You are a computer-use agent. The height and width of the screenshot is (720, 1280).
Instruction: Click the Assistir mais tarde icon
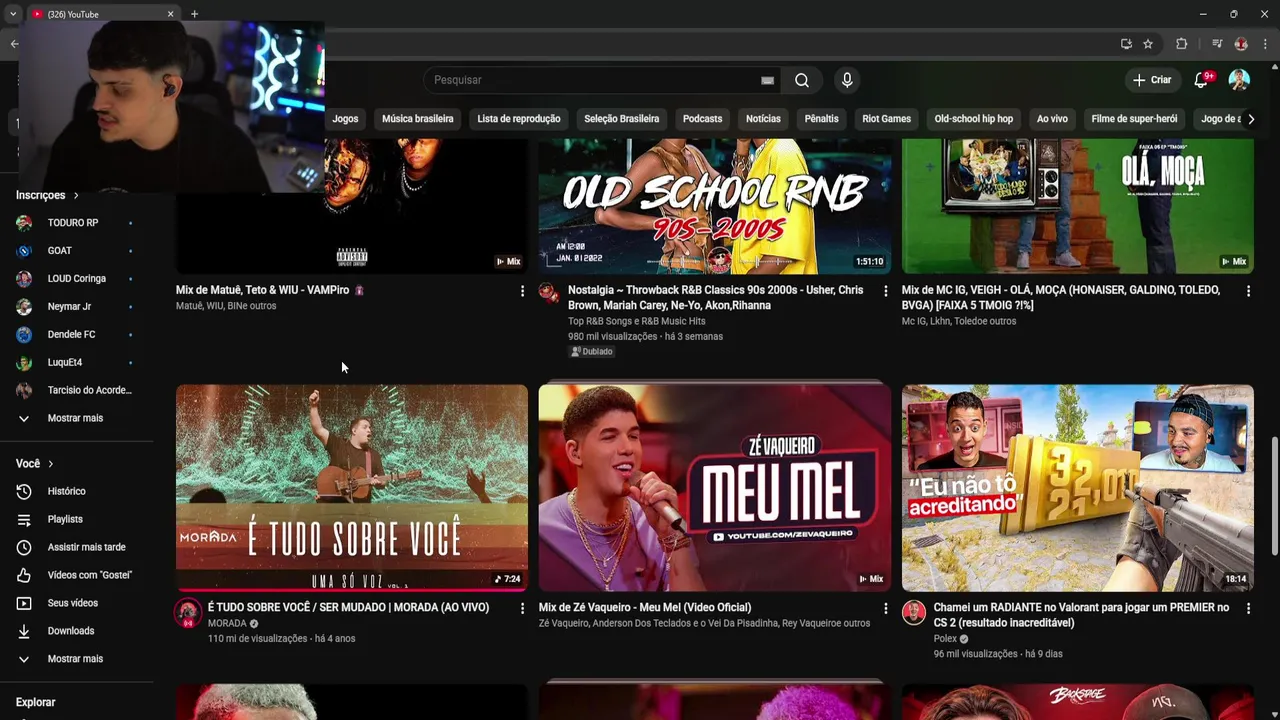[x=24, y=547]
